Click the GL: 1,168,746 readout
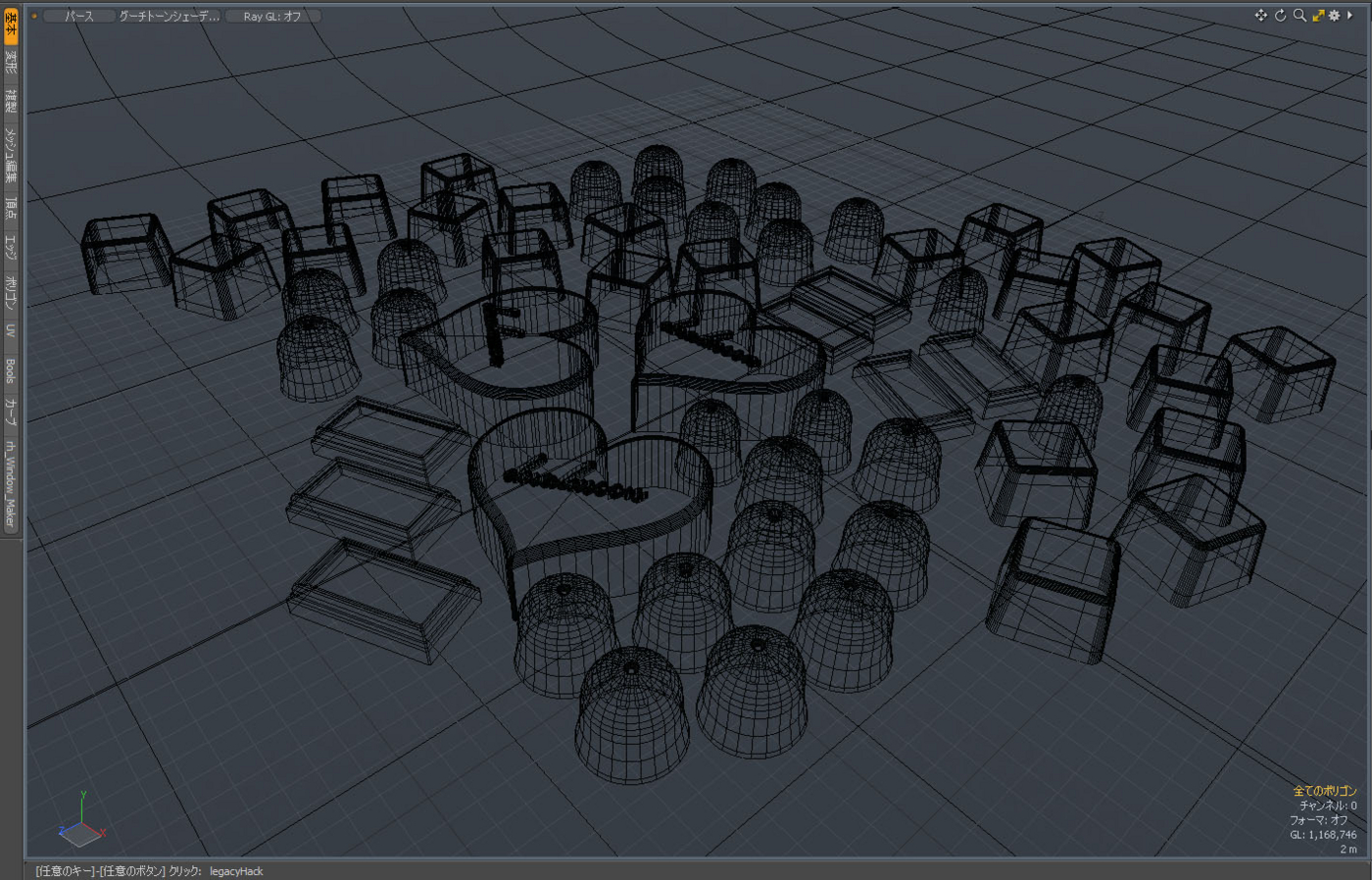Viewport: 1372px width, 880px height. pos(1323,835)
